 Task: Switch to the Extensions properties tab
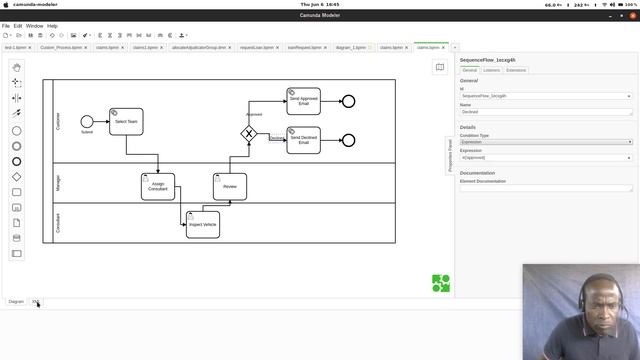pyautogui.click(x=516, y=70)
